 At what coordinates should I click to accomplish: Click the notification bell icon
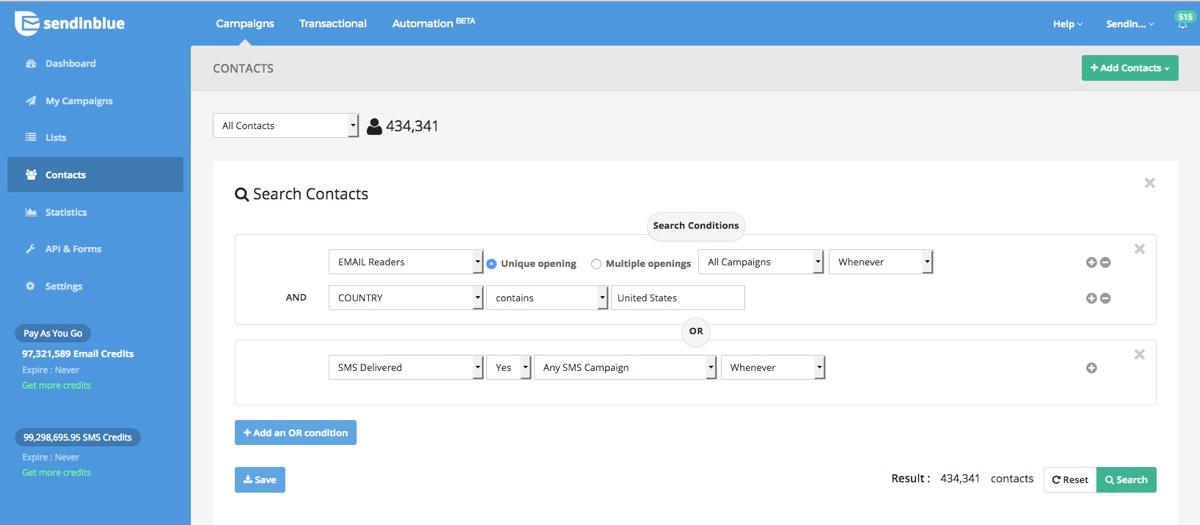pos(1182,26)
